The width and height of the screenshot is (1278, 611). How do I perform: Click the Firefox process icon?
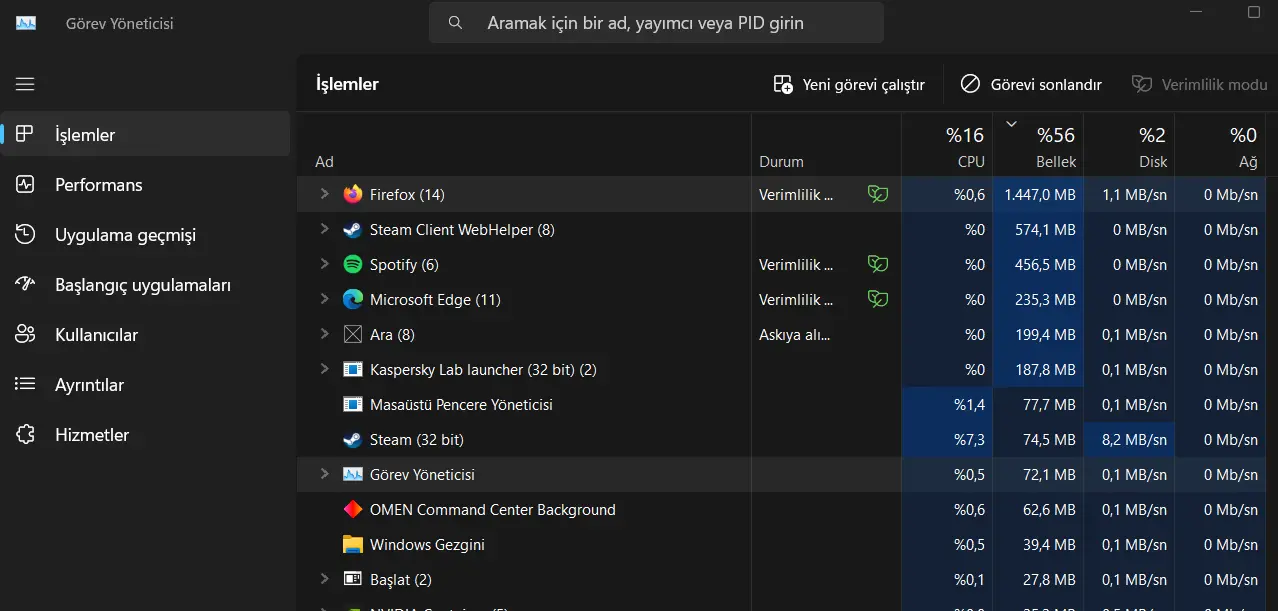click(x=352, y=195)
